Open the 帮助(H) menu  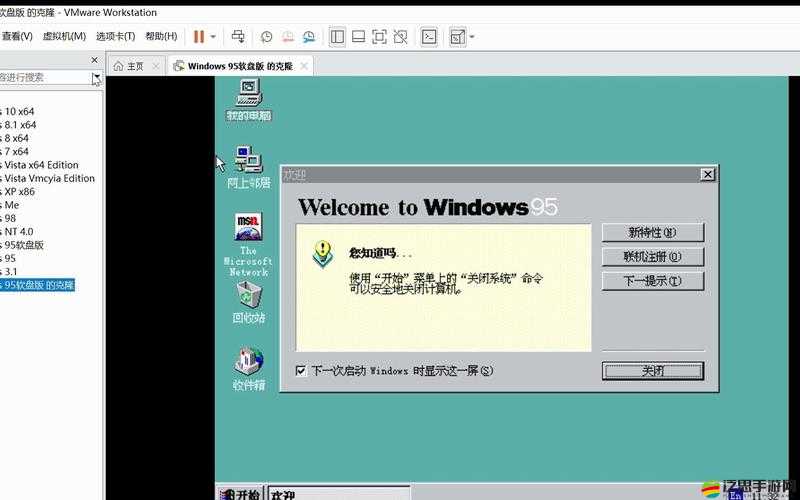161,36
